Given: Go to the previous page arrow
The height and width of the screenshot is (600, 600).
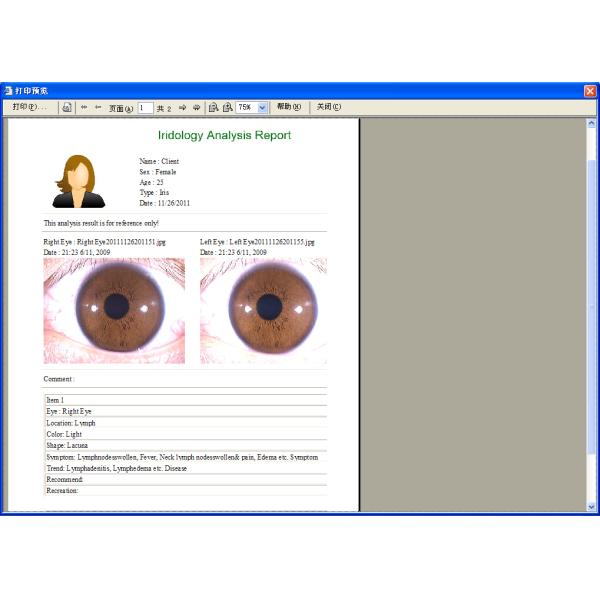Looking at the screenshot, I should [98, 107].
